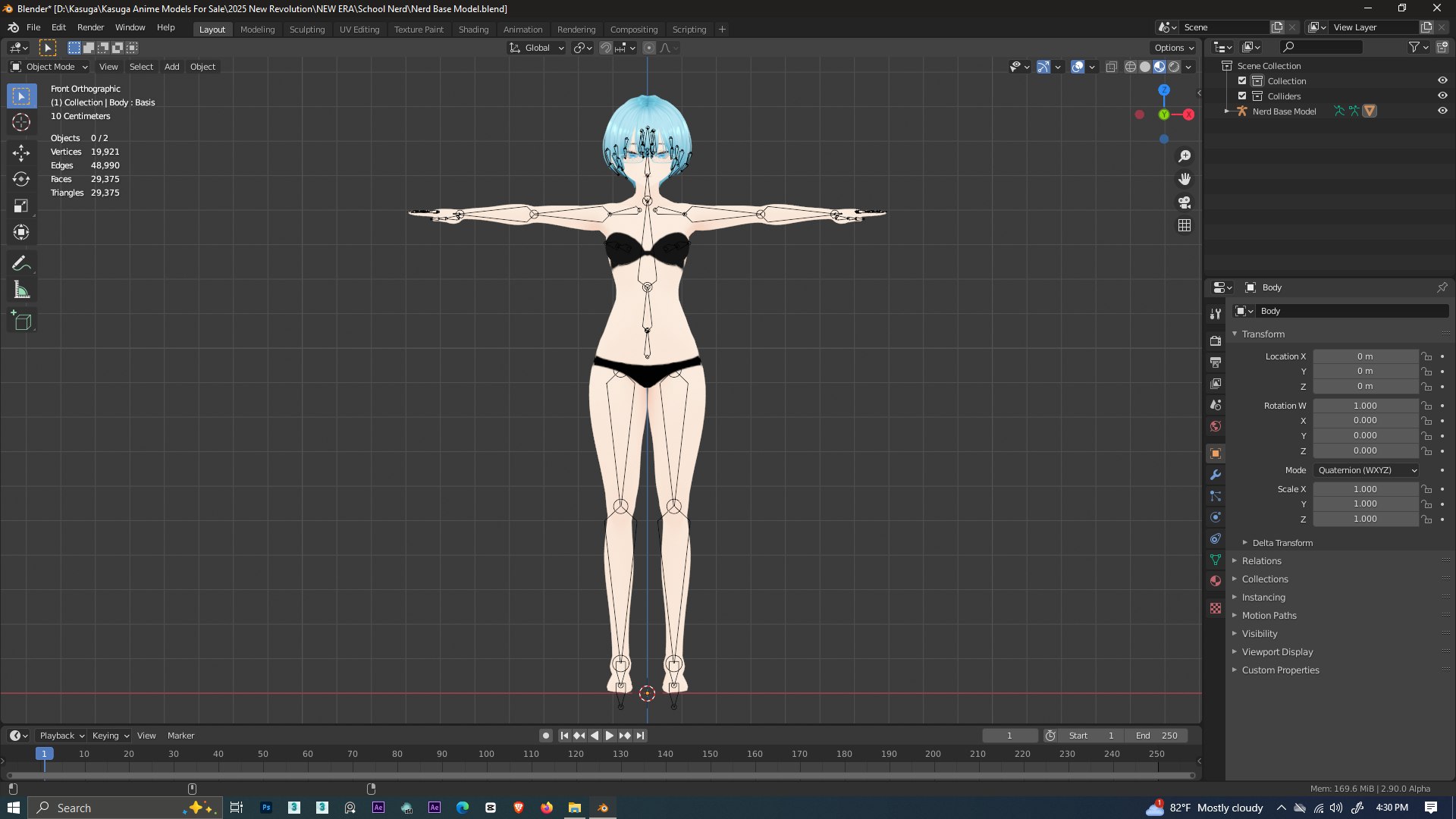Open outliner filter dropdown
Image resolution: width=1456 pixels, height=819 pixels.
tap(1418, 47)
